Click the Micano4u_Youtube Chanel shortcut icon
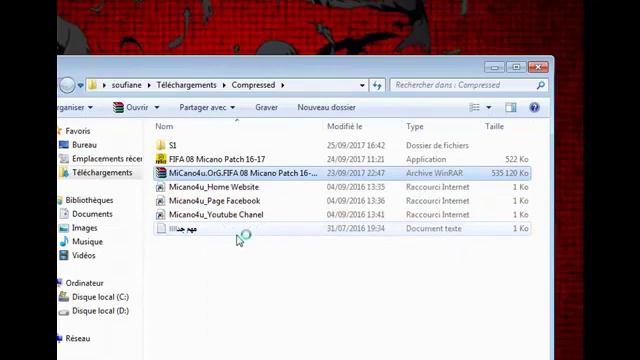This screenshot has height=360, width=640. click(161, 215)
